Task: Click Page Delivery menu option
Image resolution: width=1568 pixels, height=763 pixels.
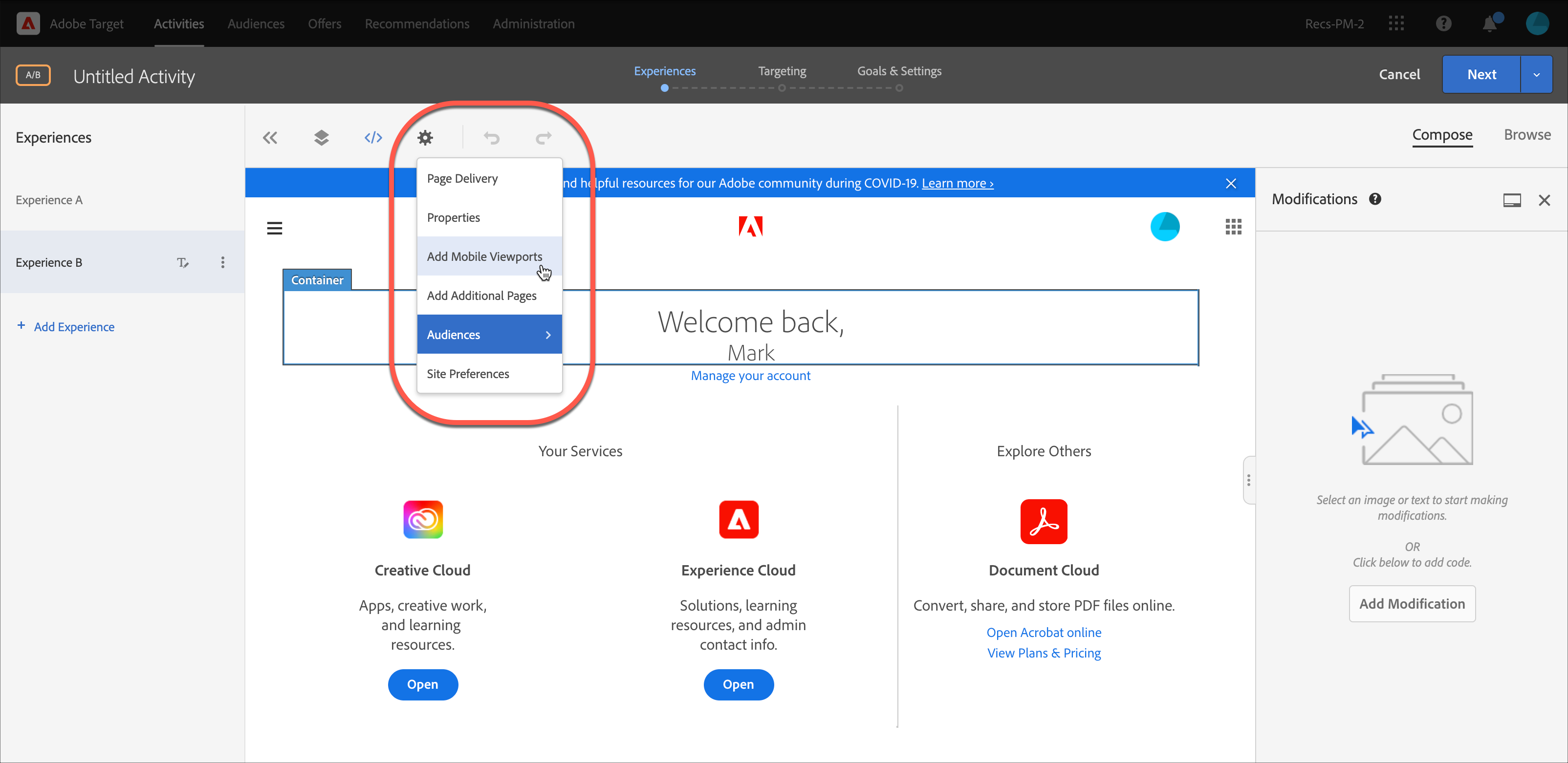Action: [x=462, y=178]
